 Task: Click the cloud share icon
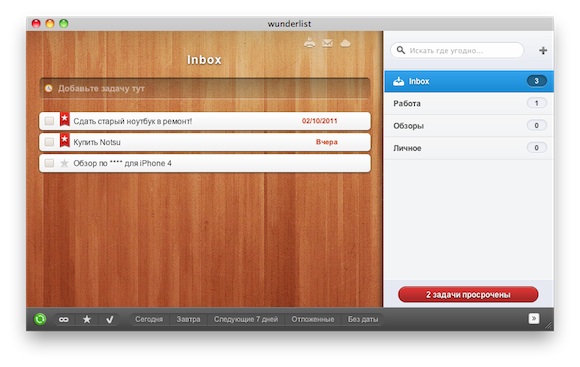(345, 44)
